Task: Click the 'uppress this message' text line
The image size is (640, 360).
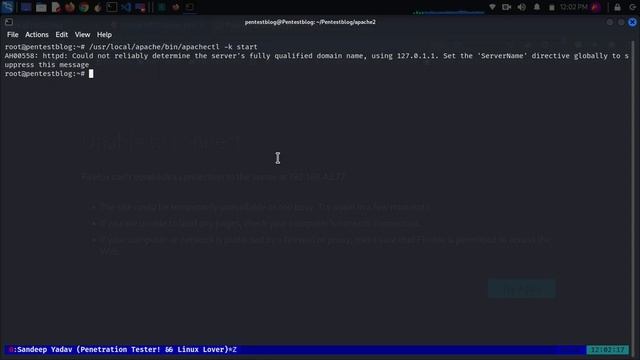Action: [x=47, y=65]
